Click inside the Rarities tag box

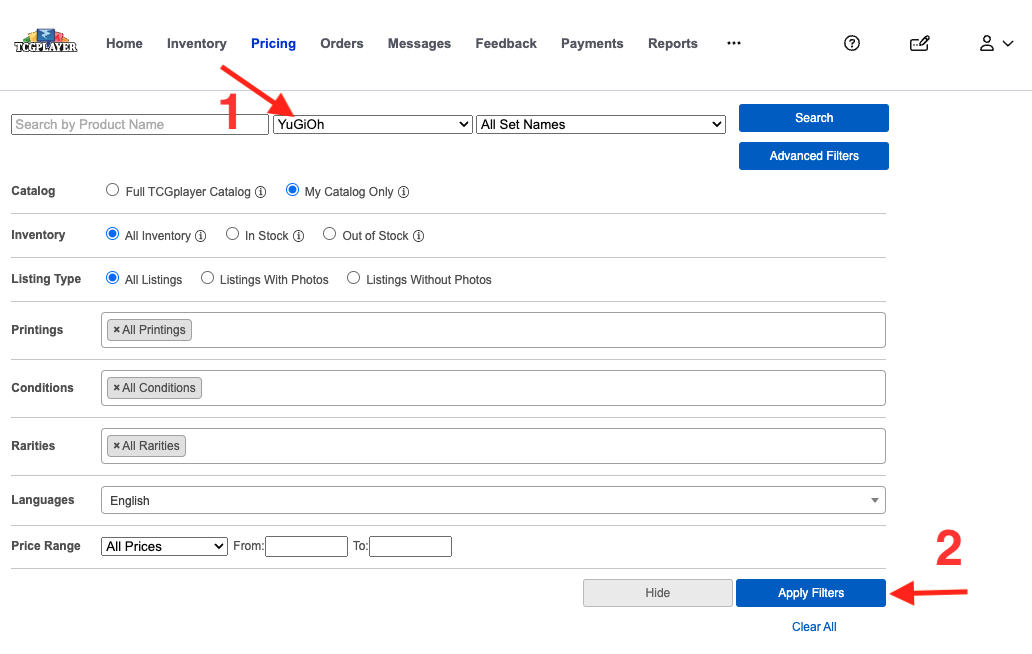[493, 445]
